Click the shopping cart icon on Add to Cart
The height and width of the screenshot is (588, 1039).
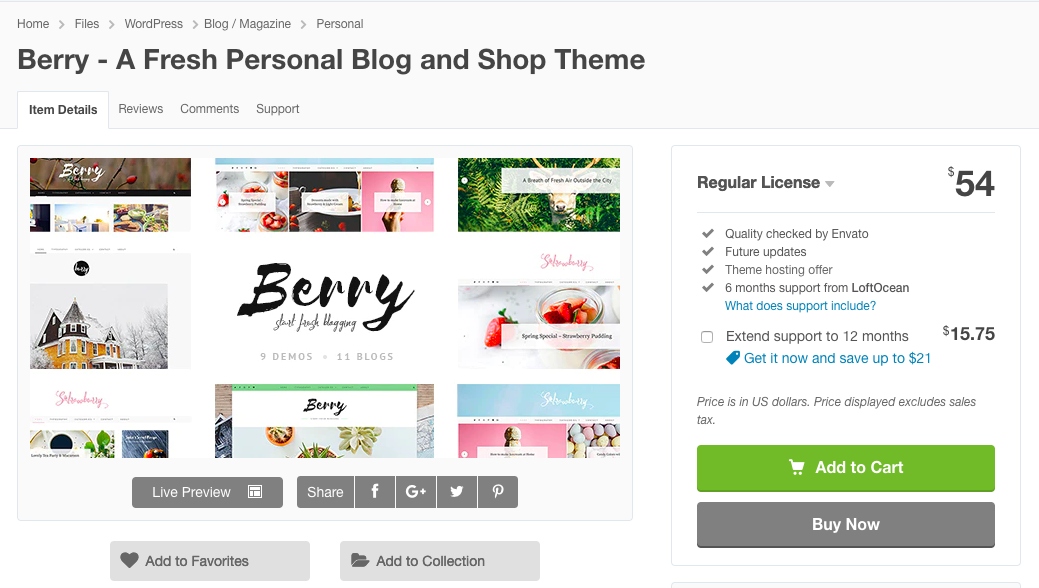797,467
